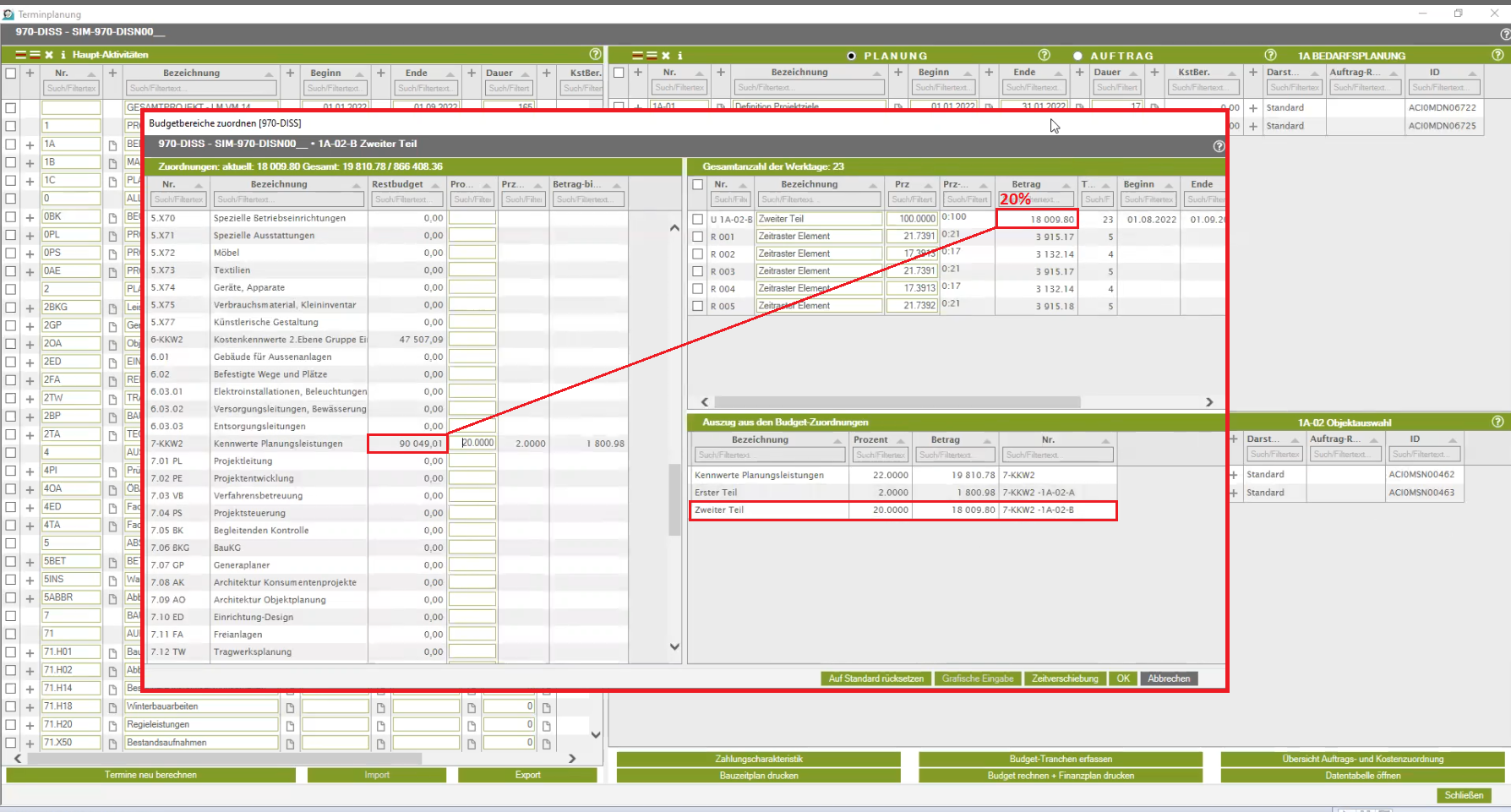
Task: Select the AUFTRAG radio button
Action: tap(1077, 56)
